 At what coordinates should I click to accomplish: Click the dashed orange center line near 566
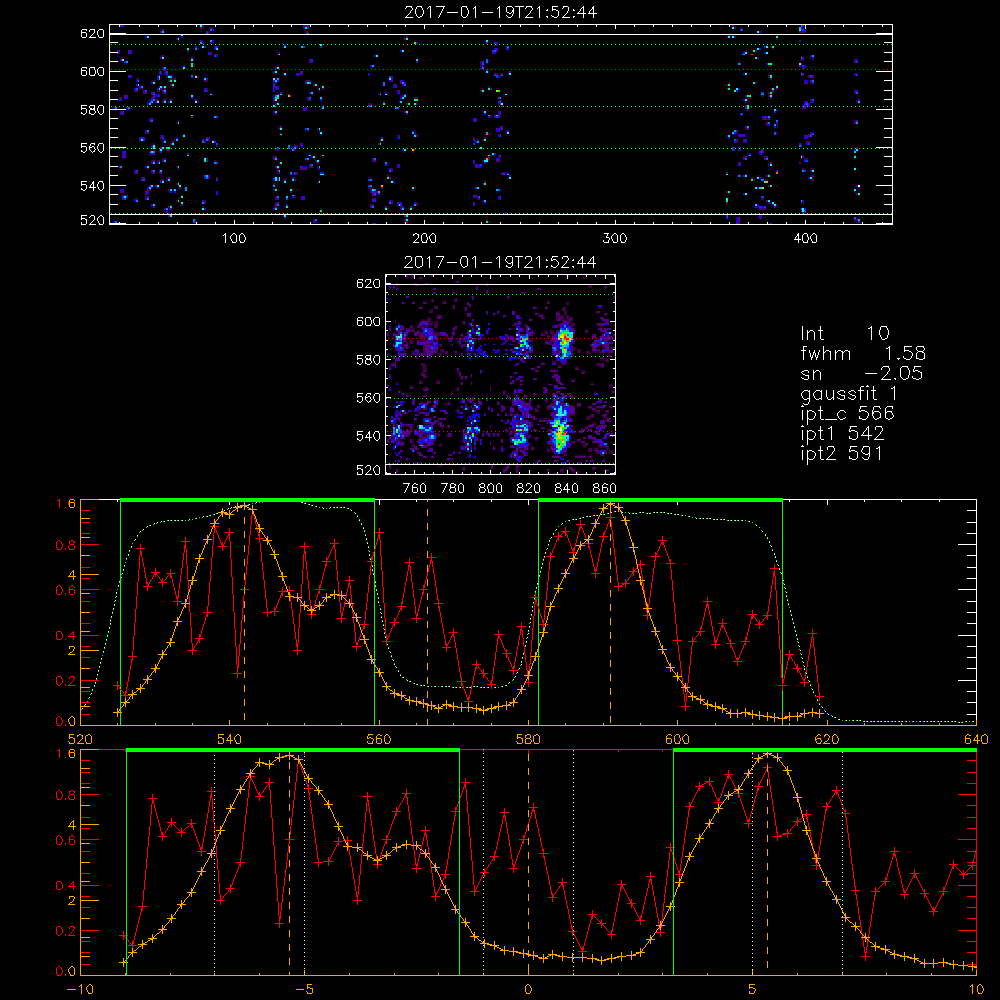pos(427,613)
